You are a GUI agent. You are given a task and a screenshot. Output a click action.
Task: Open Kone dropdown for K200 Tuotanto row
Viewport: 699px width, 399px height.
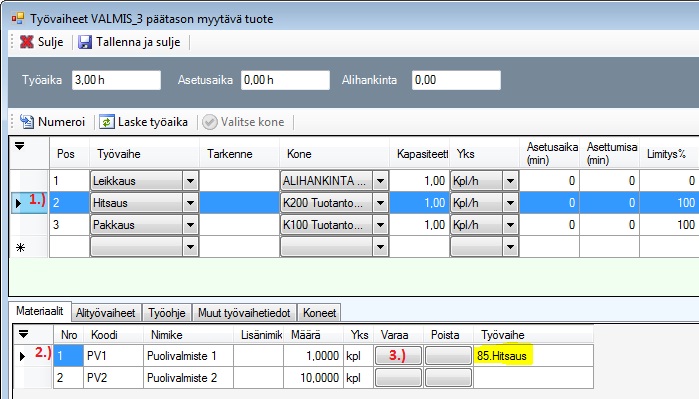380,203
